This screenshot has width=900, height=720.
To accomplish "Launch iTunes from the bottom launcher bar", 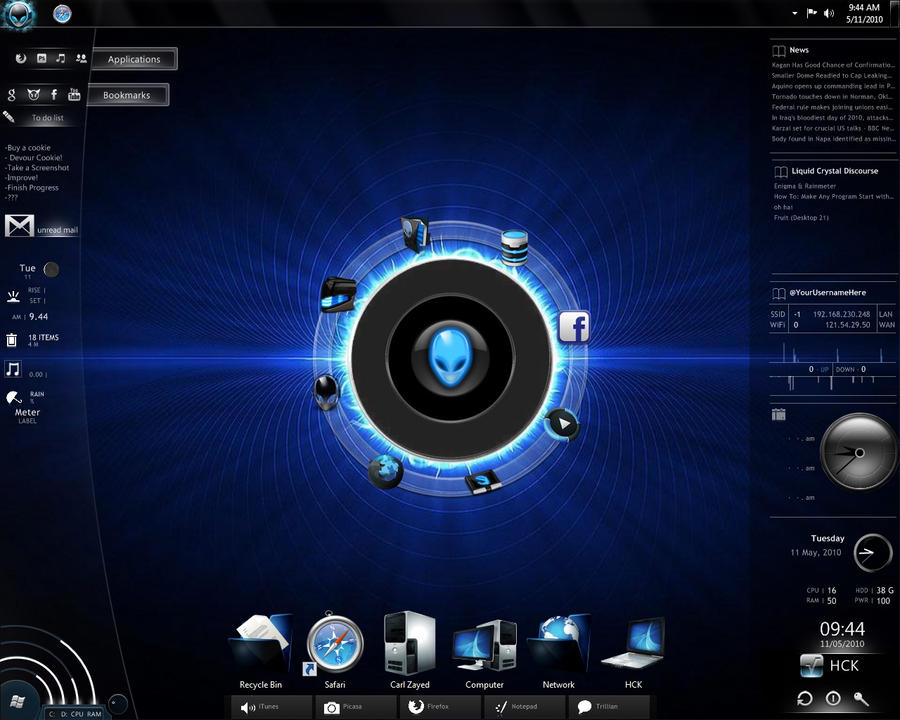I will [271, 707].
